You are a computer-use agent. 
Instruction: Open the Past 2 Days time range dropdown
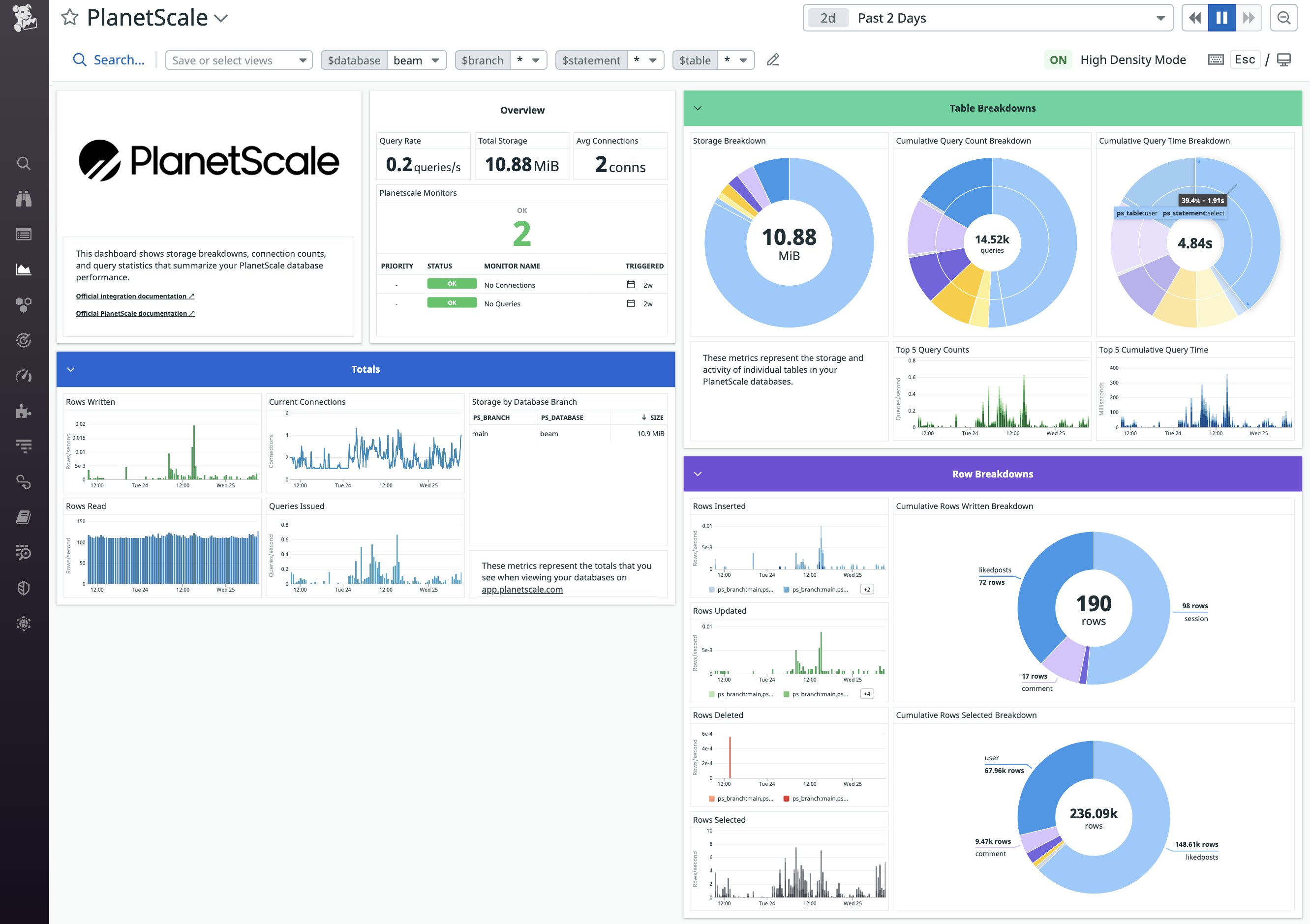[1161, 18]
